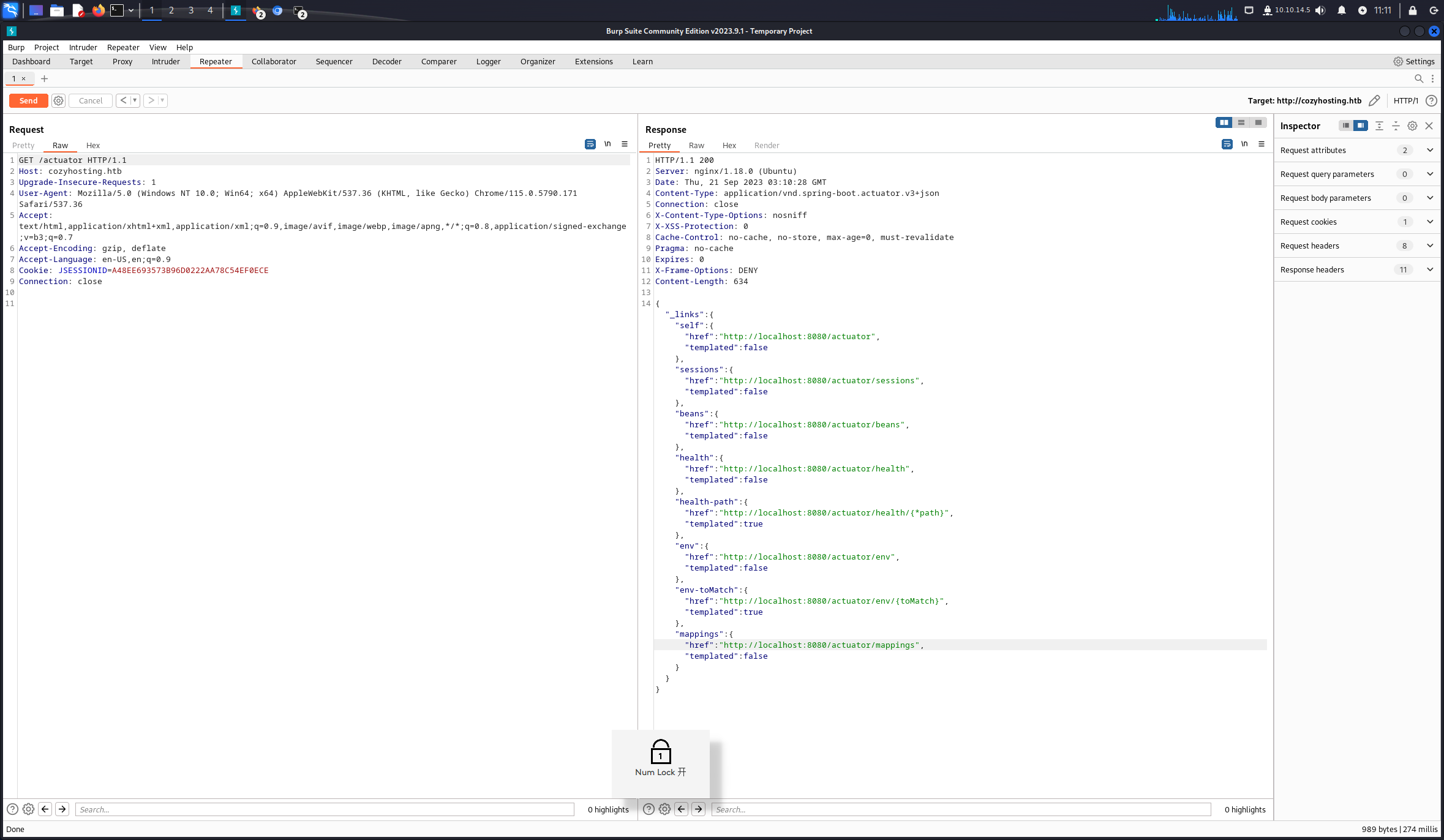Viewport: 1444px width, 840px height.
Task: Click the orange Send button
Action: [28, 100]
